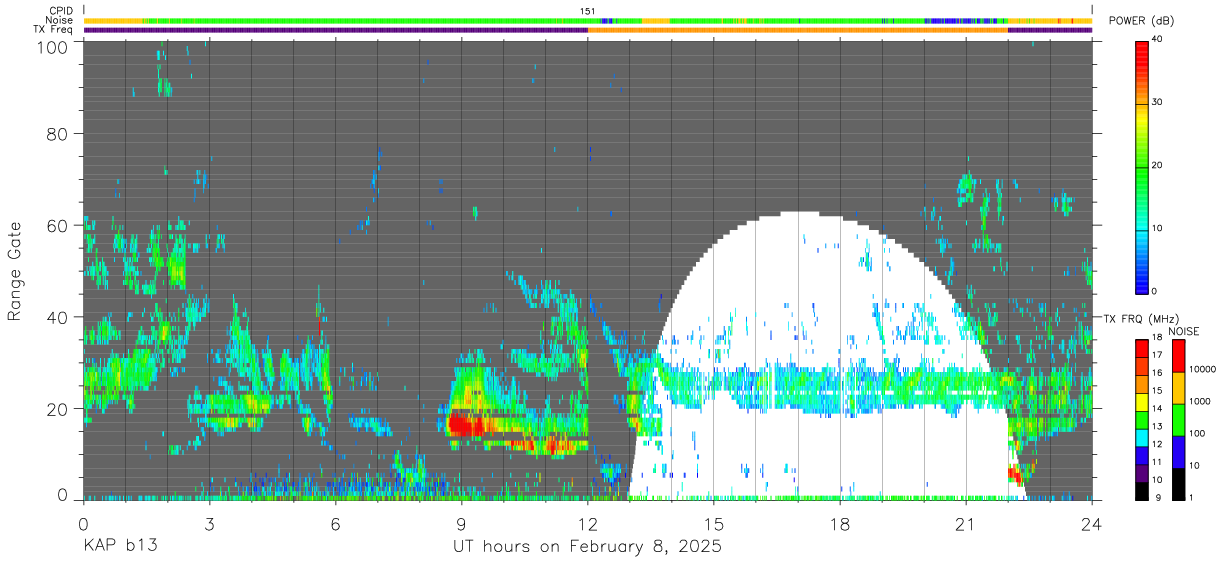Click the "15" hour tick on time axis
The image size is (1228, 567).
click(x=714, y=524)
